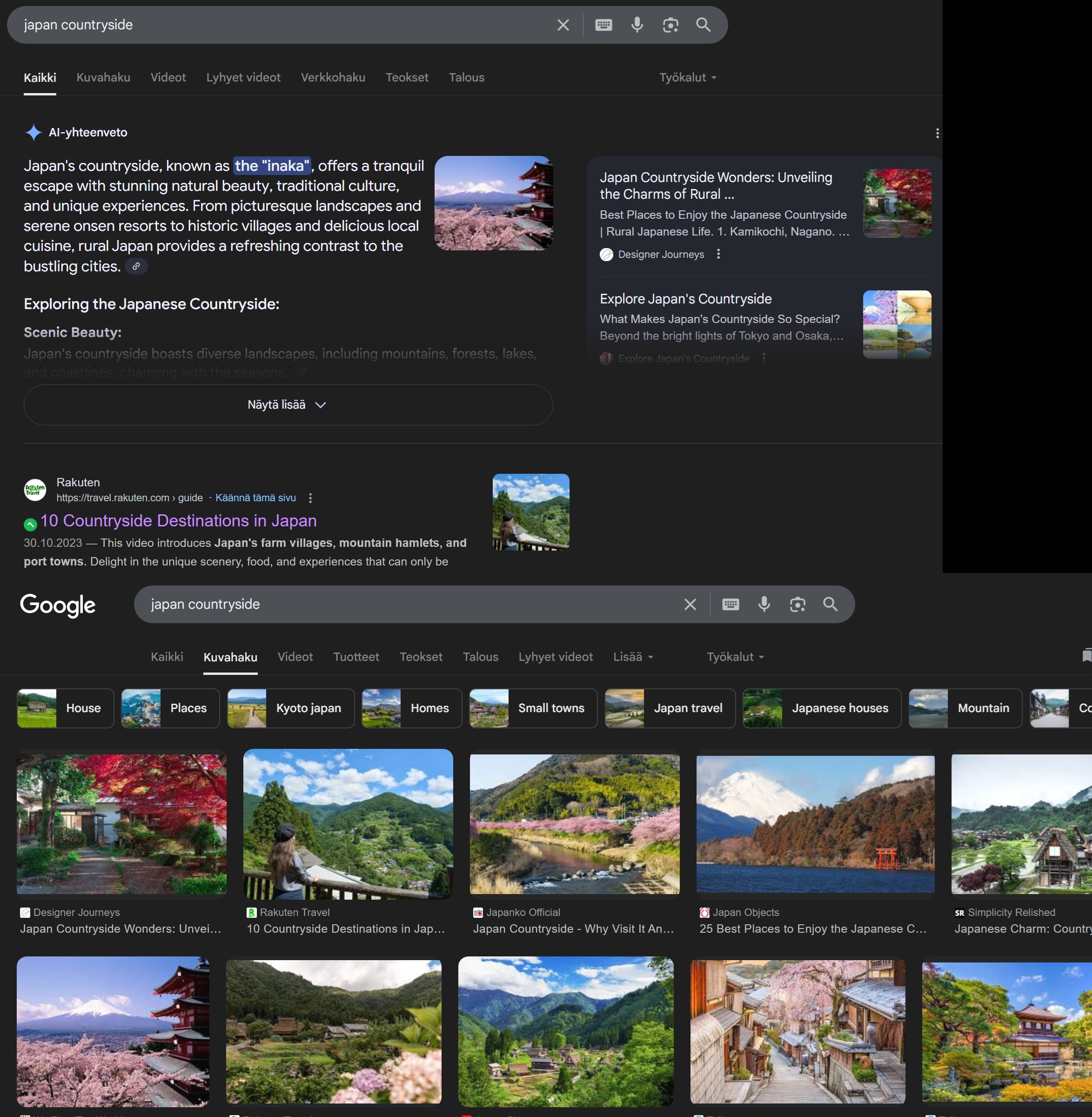Click the saved bookmark icon beside Työkalut
1092x1117 pixels.
coord(1086,656)
